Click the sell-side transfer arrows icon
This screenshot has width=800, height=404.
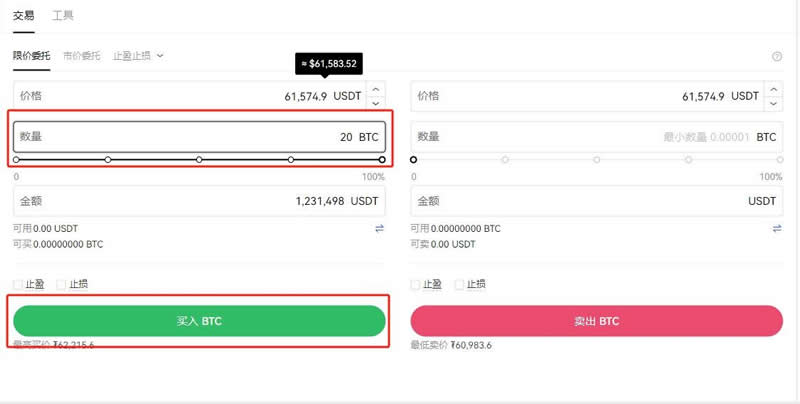tap(777, 229)
